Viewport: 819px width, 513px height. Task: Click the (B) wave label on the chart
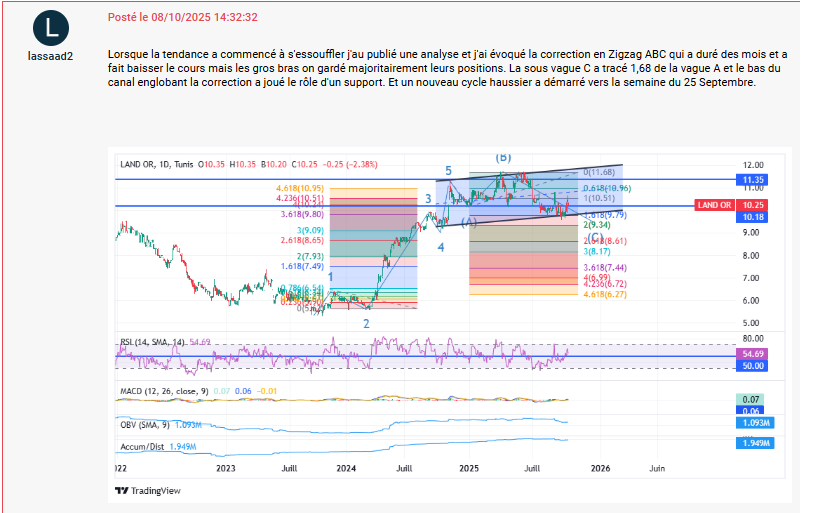coord(504,157)
